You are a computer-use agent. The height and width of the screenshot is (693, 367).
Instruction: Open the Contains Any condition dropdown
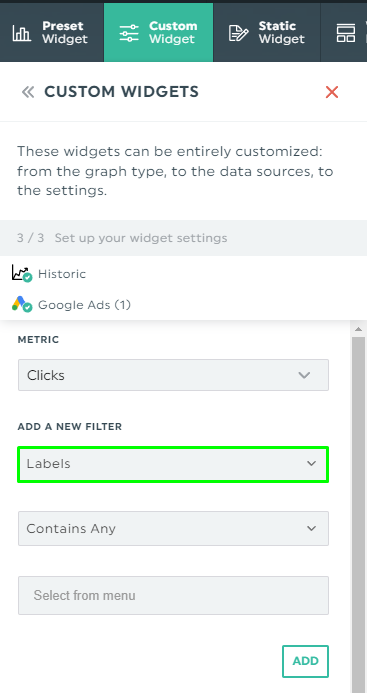[173, 528]
